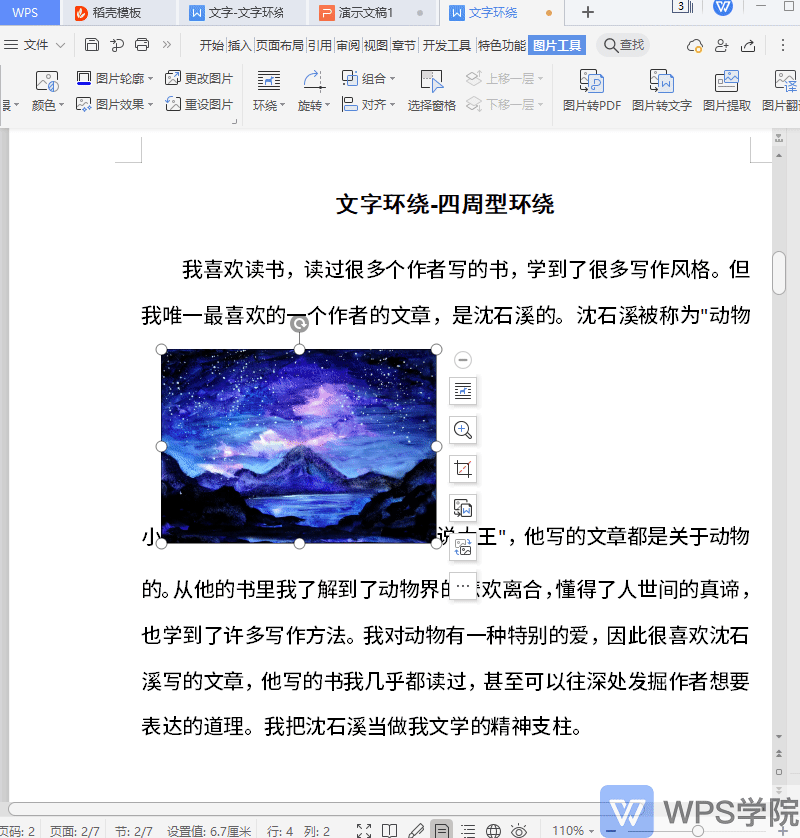Click the crop icon beside the picture
This screenshot has height=838, width=800.
pyautogui.click(x=463, y=469)
